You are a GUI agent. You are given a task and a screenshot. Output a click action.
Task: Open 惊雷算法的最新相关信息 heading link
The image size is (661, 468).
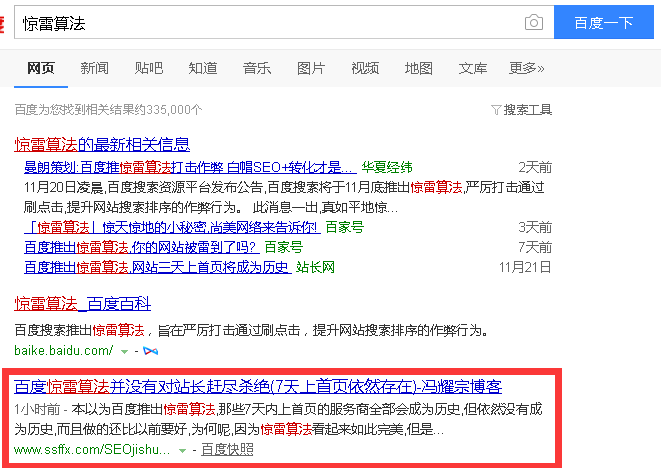tap(102, 145)
